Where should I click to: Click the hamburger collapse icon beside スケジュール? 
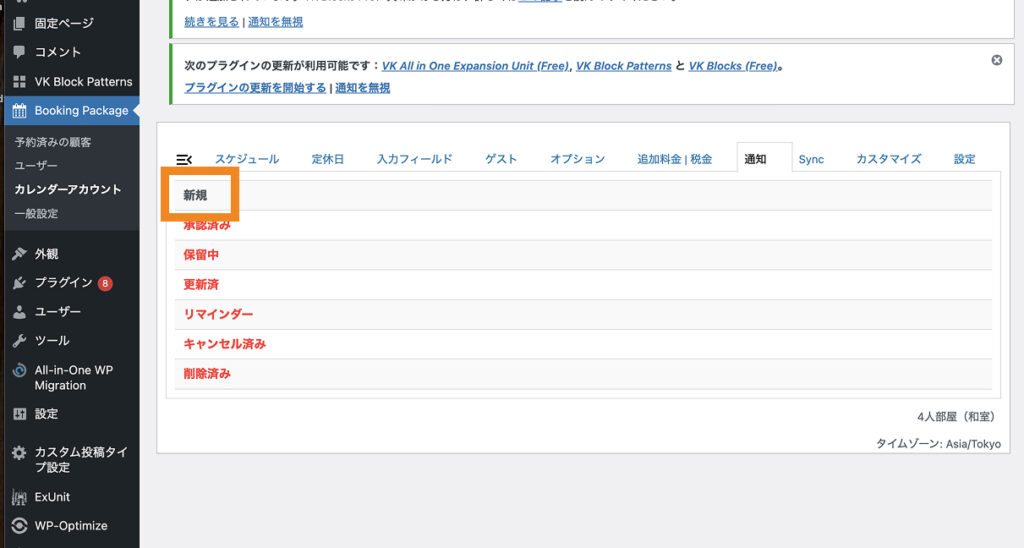point(184,159)
